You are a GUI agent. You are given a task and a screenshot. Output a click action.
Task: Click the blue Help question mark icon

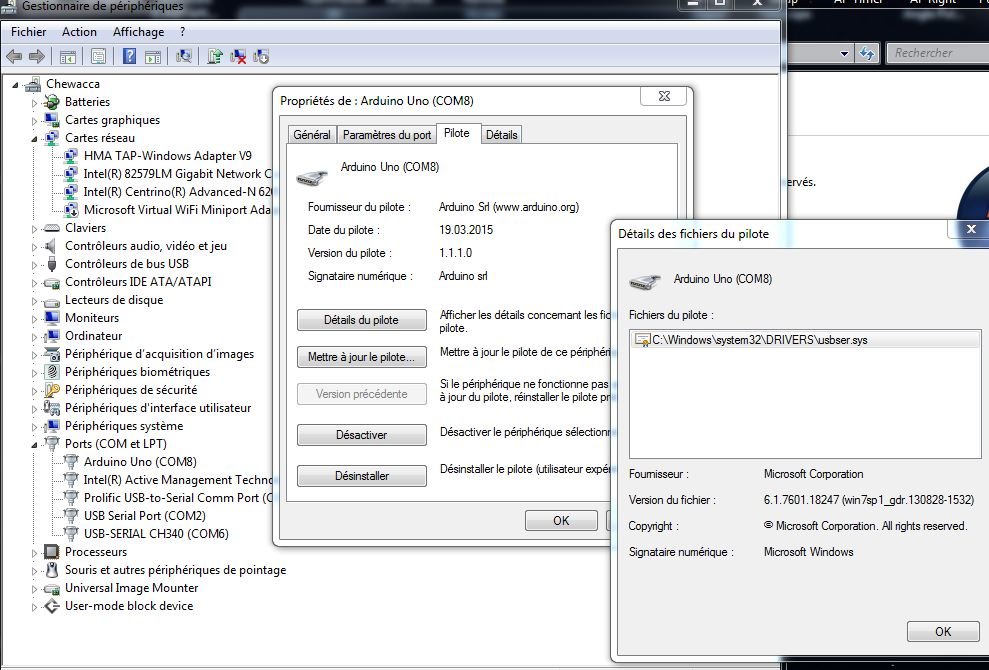(x=129, y=57)
